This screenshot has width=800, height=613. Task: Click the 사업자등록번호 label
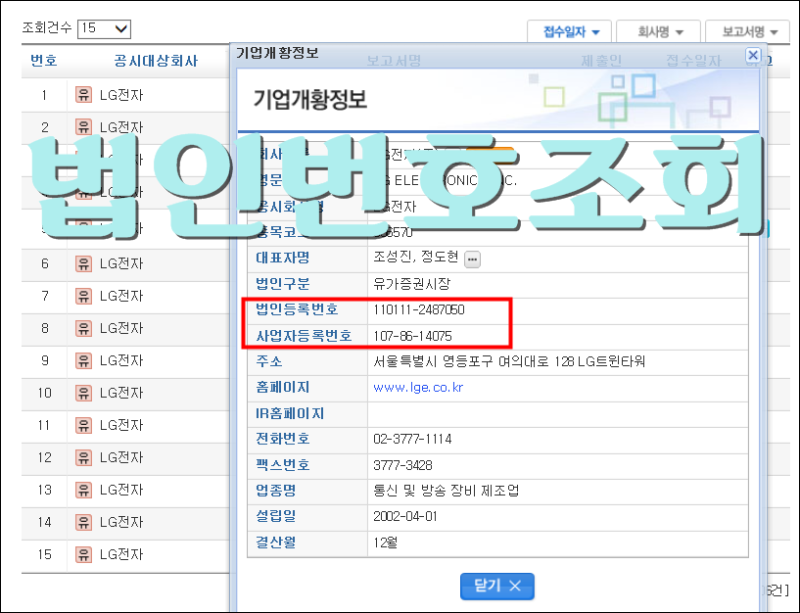point(304,336)
